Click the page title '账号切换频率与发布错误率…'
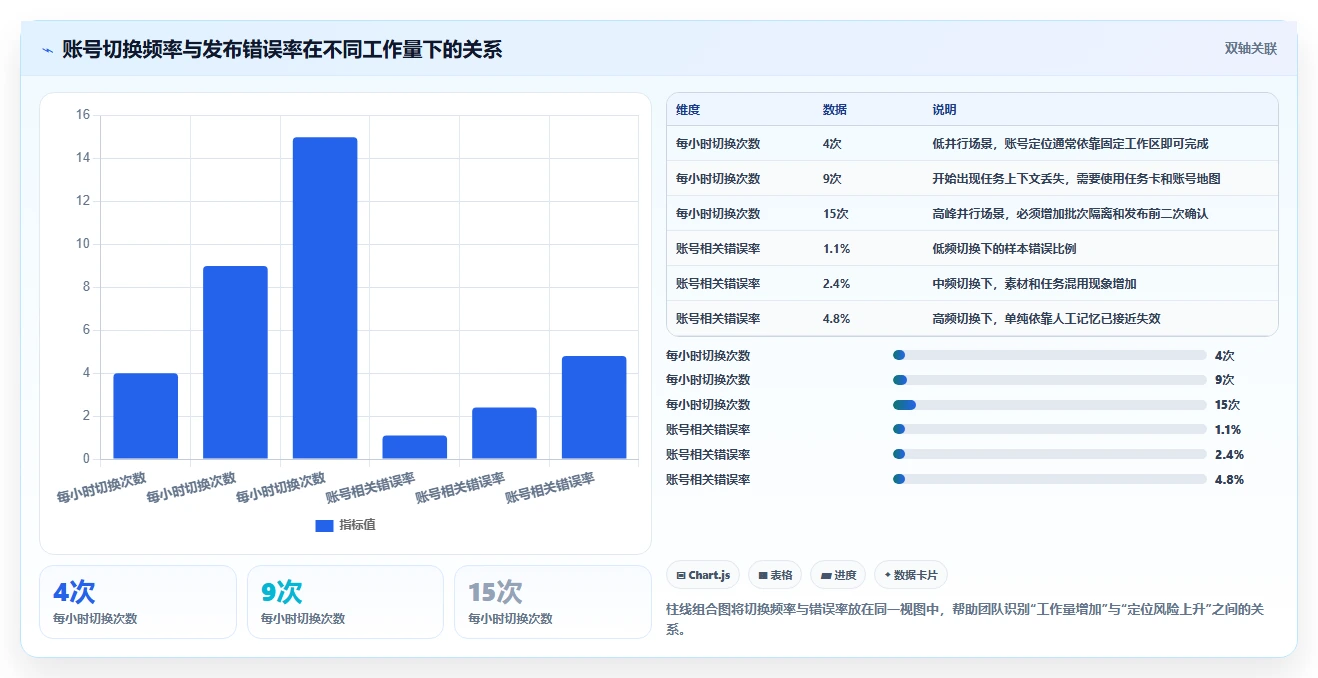This screenshot has width=1318, height=678. click(282, 49)
